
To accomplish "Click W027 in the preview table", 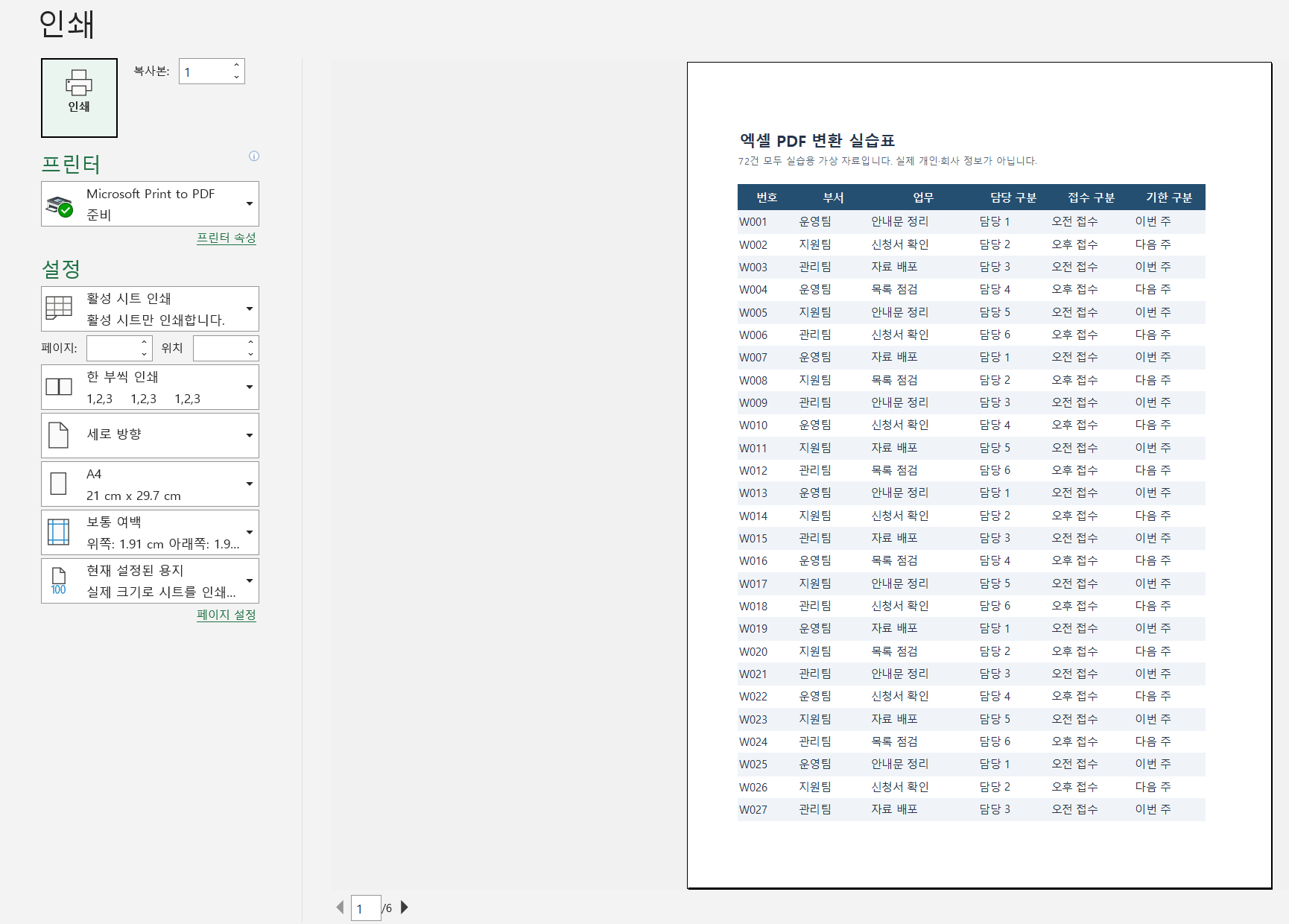I will [753, 809].
